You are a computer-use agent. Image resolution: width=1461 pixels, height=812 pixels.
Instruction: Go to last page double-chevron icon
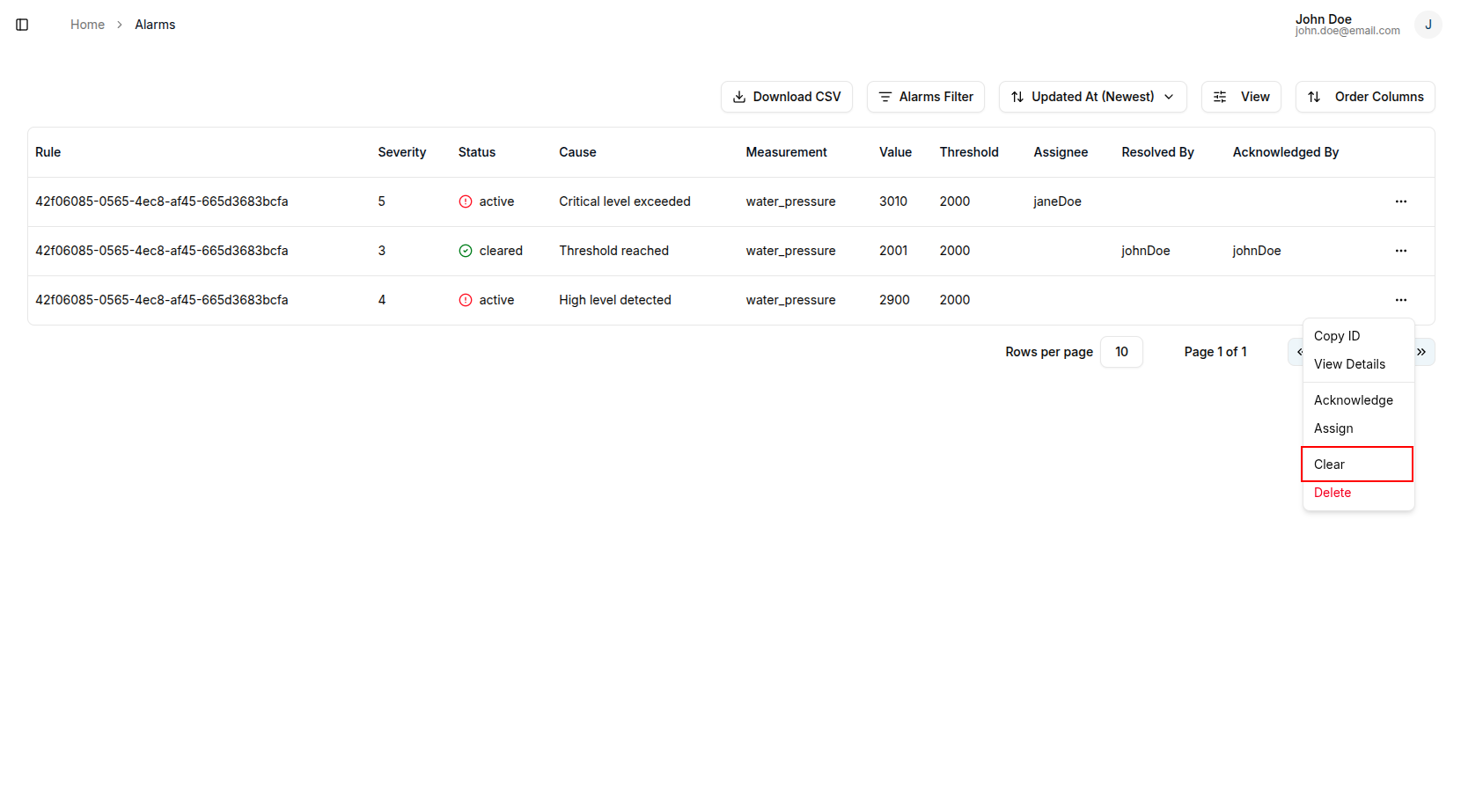[1422, 352]
